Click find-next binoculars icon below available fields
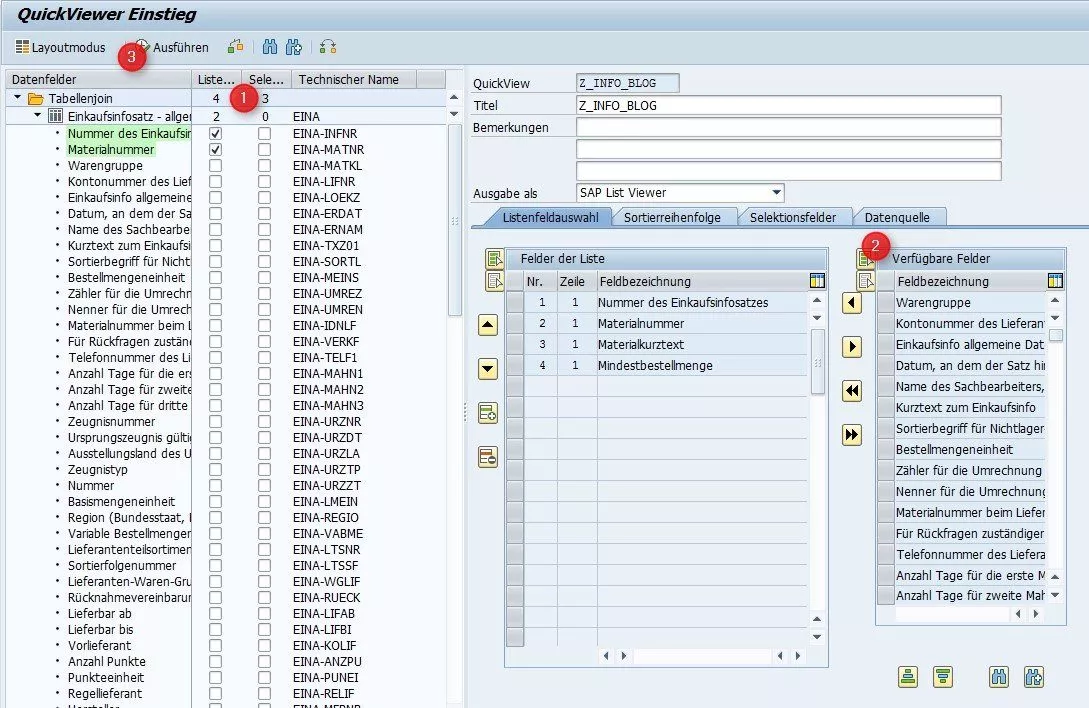 tap(1033, 676)
